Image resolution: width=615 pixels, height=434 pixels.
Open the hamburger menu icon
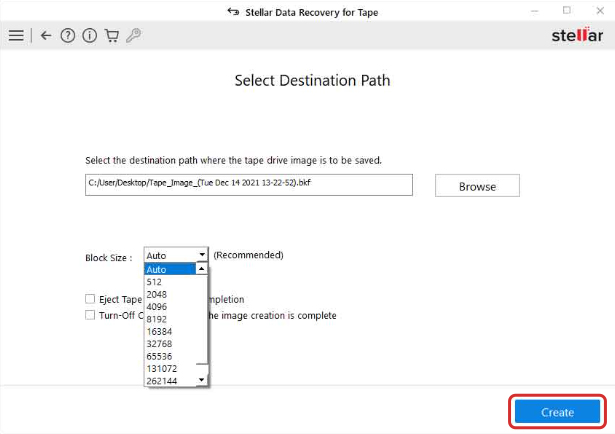tap(16, 35)
